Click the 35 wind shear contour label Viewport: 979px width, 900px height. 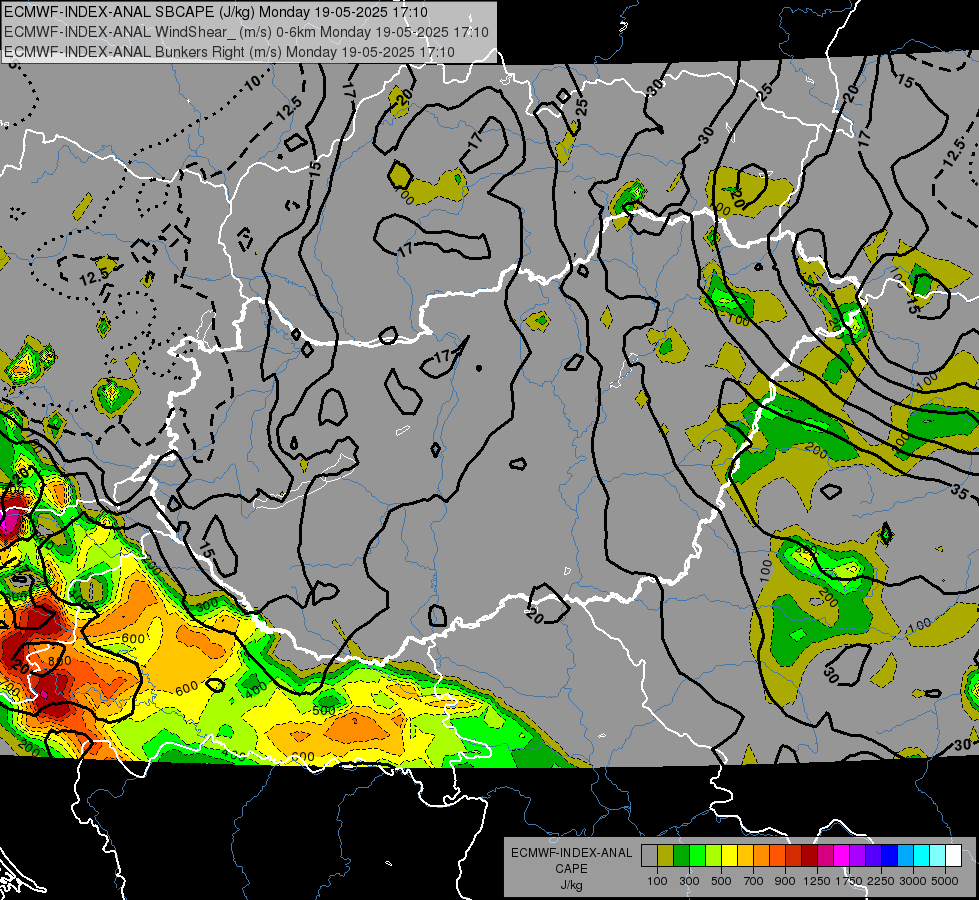(960, 492)
